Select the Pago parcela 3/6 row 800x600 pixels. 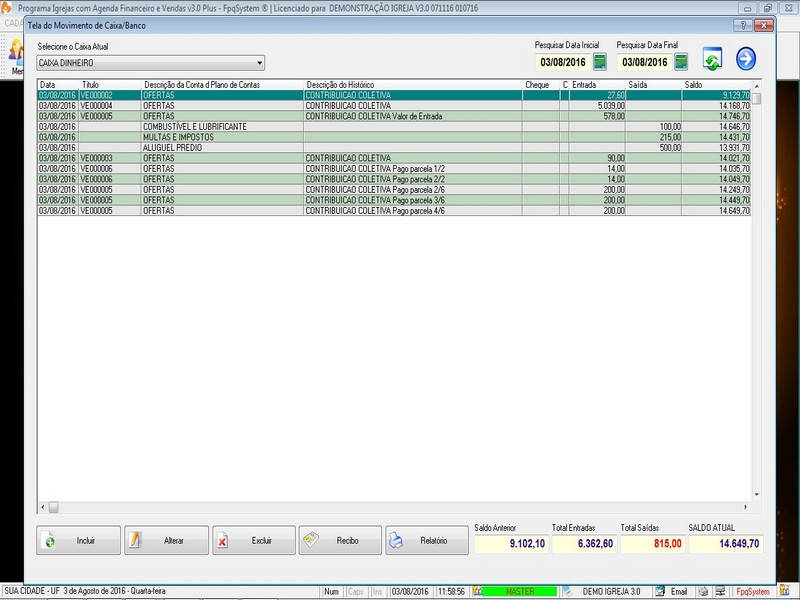tap(394, 200)
